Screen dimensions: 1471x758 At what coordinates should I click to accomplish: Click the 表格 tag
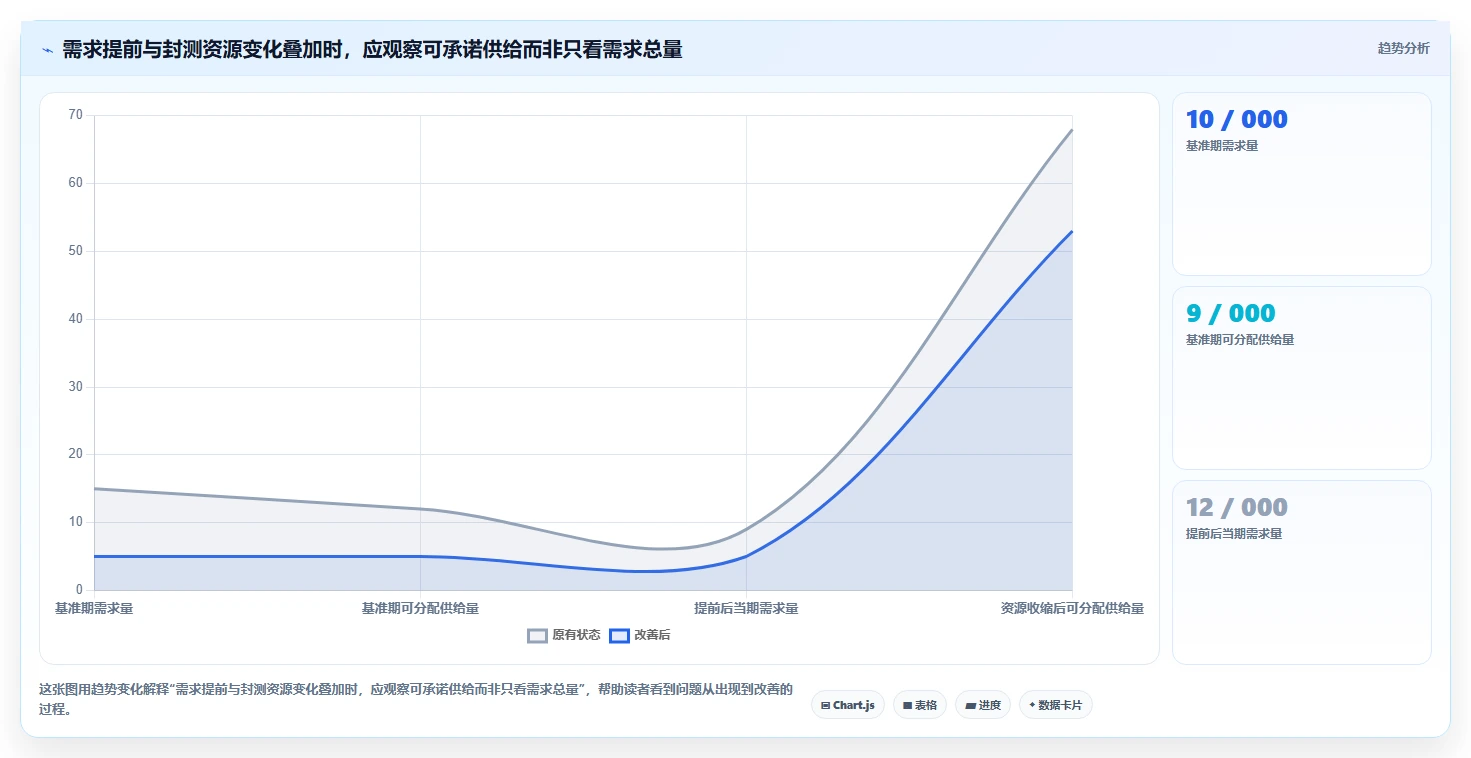(920, 705)
